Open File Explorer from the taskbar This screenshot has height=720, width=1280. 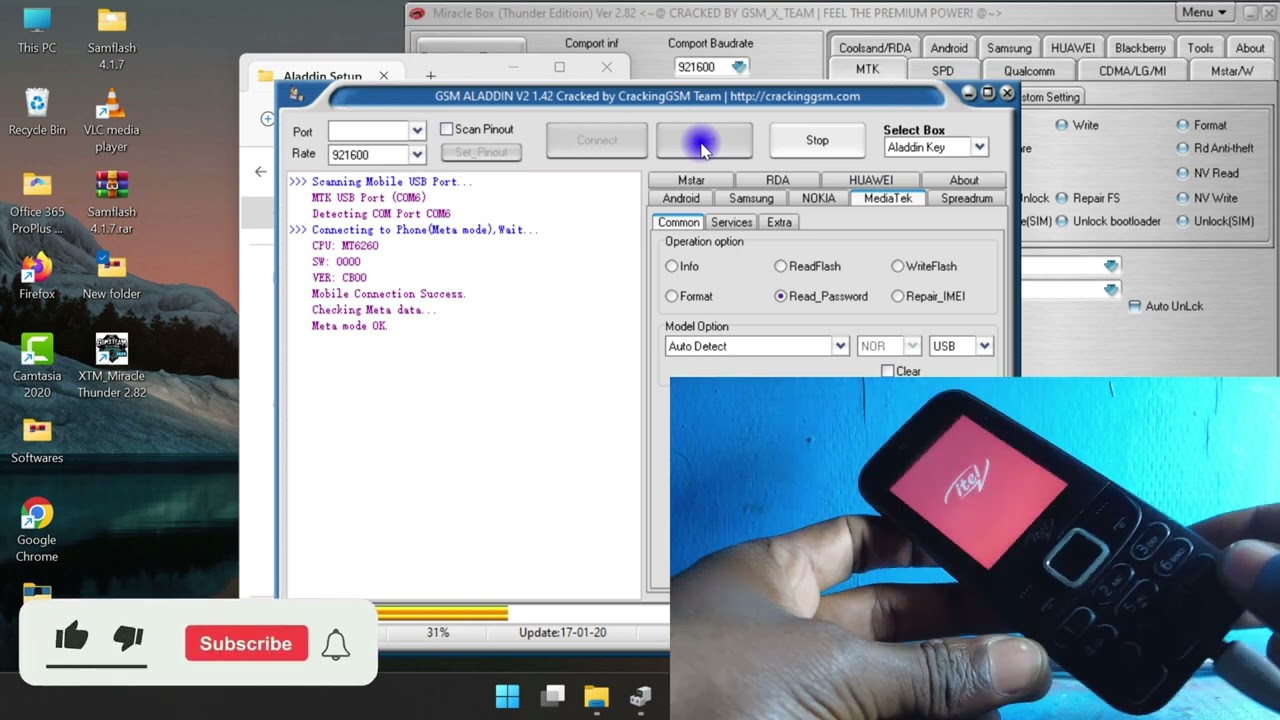[596, 696]
